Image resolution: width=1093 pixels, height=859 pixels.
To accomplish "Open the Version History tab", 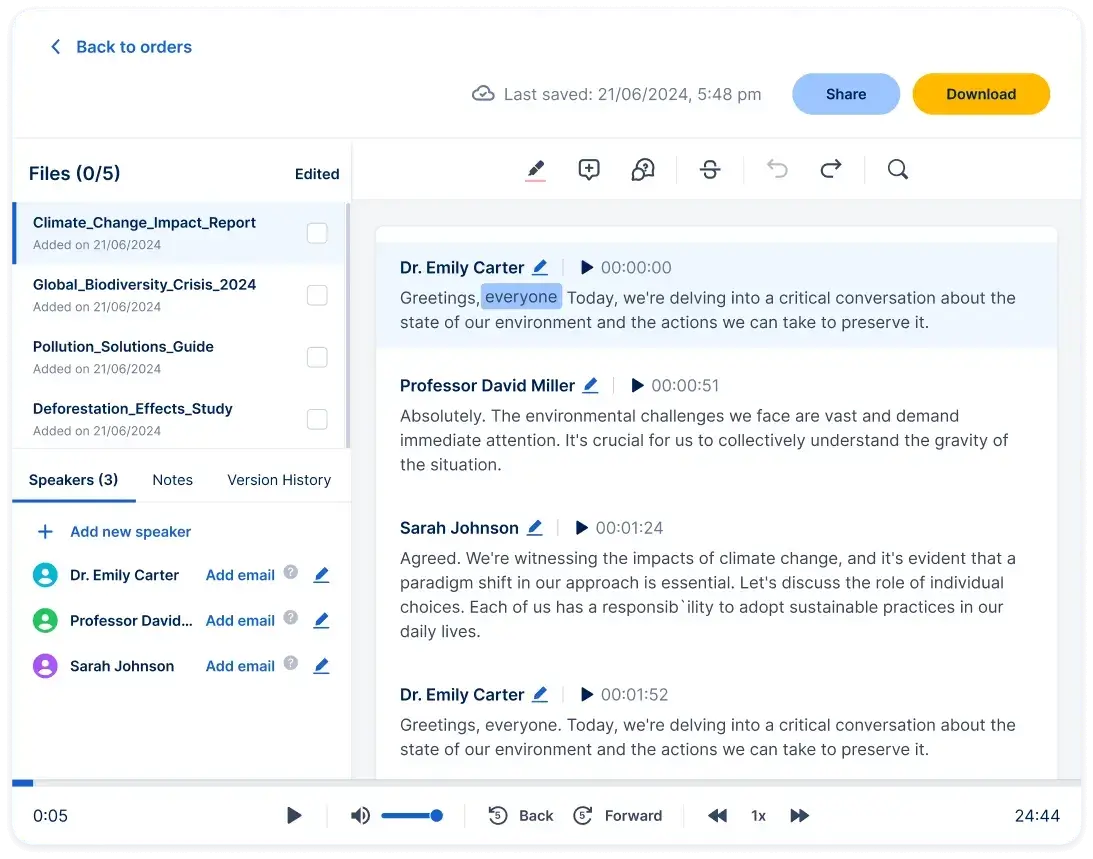I will click(279, 480).
